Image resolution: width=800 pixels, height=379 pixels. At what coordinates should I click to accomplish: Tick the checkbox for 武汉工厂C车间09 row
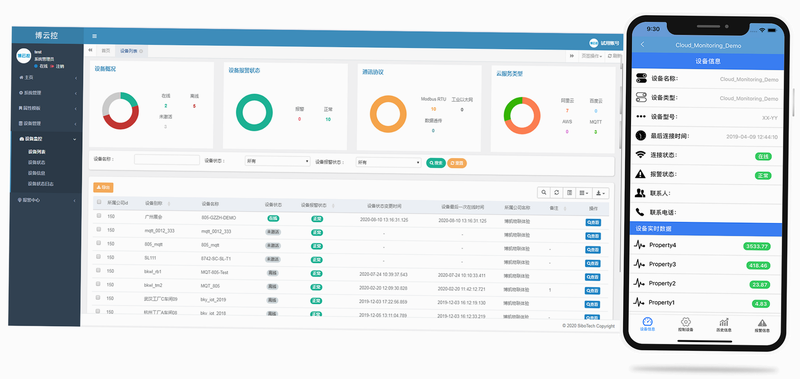pyautogui.click(x=99, y=297)
